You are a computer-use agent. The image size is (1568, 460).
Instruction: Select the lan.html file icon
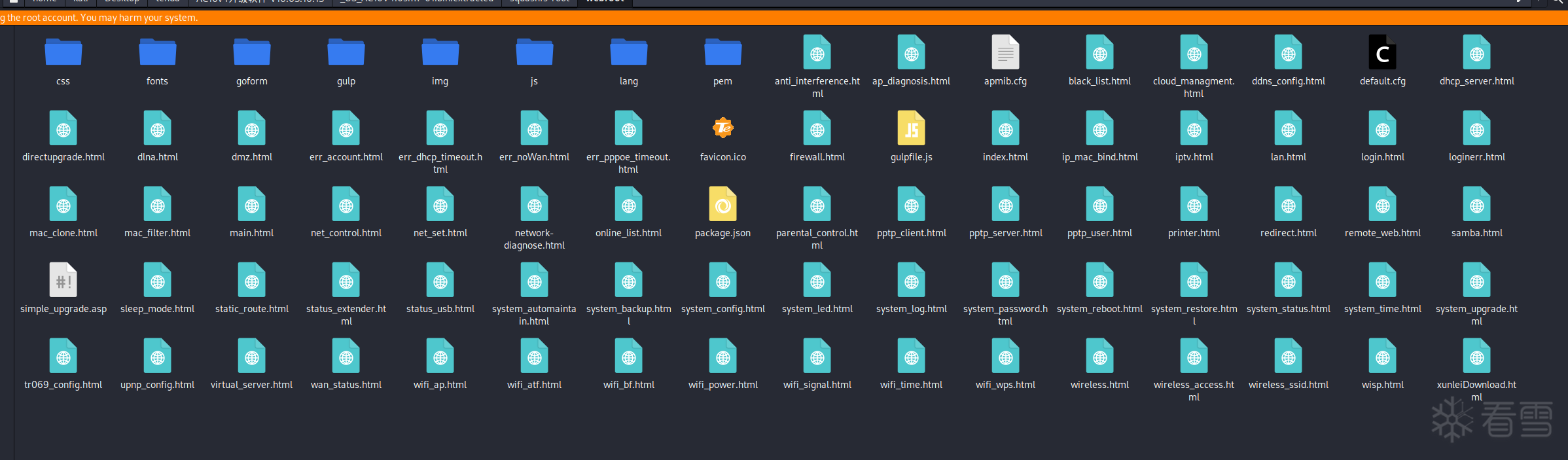(1288, 128)
